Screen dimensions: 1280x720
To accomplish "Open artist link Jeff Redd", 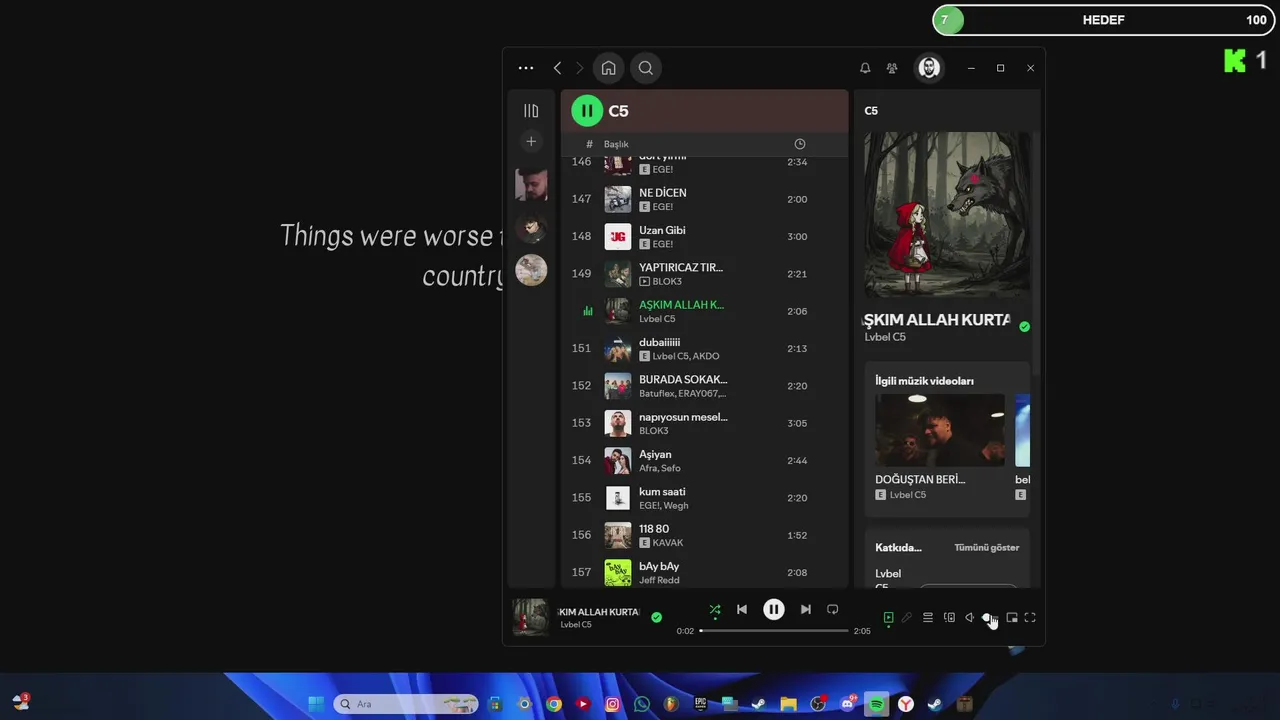I will pyautogui.click(x=659, y=580).
